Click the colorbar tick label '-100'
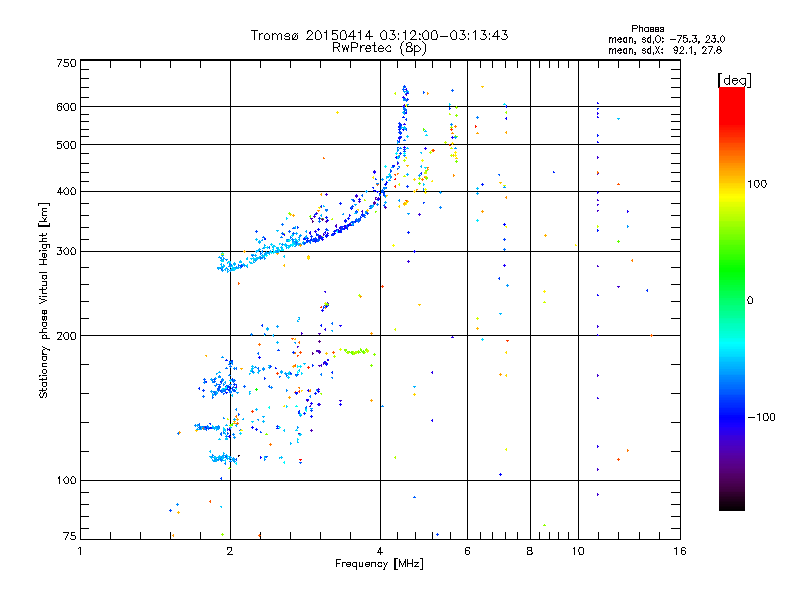 pyautogui.click(x=762, y=417)
